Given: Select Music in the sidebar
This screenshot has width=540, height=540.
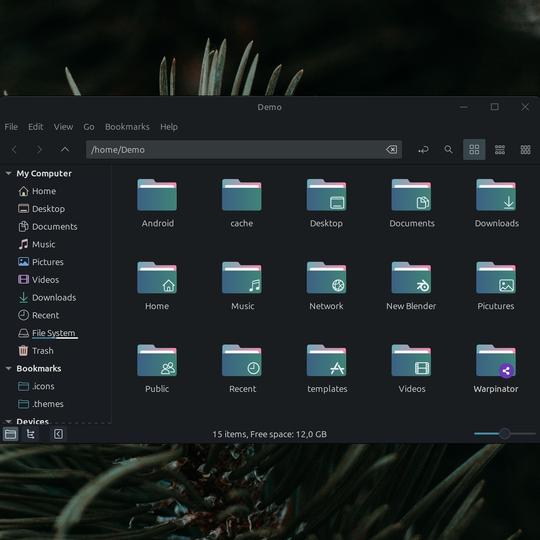Looking at the screenshot, I should coord(37,244).
